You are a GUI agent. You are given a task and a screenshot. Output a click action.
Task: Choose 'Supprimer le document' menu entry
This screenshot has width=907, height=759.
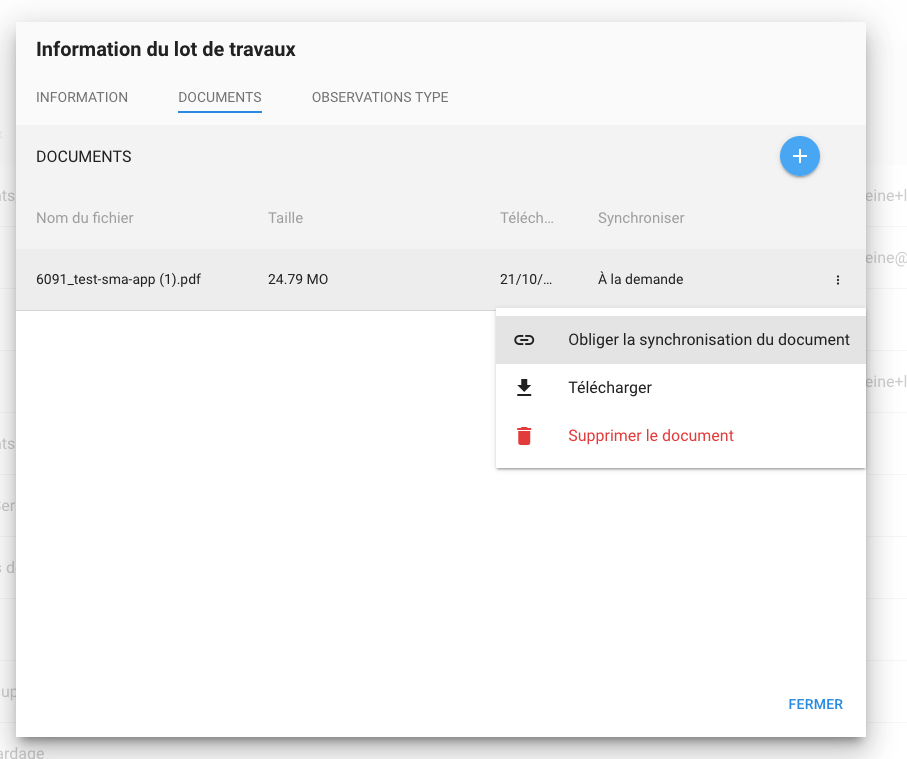[650, 436]
